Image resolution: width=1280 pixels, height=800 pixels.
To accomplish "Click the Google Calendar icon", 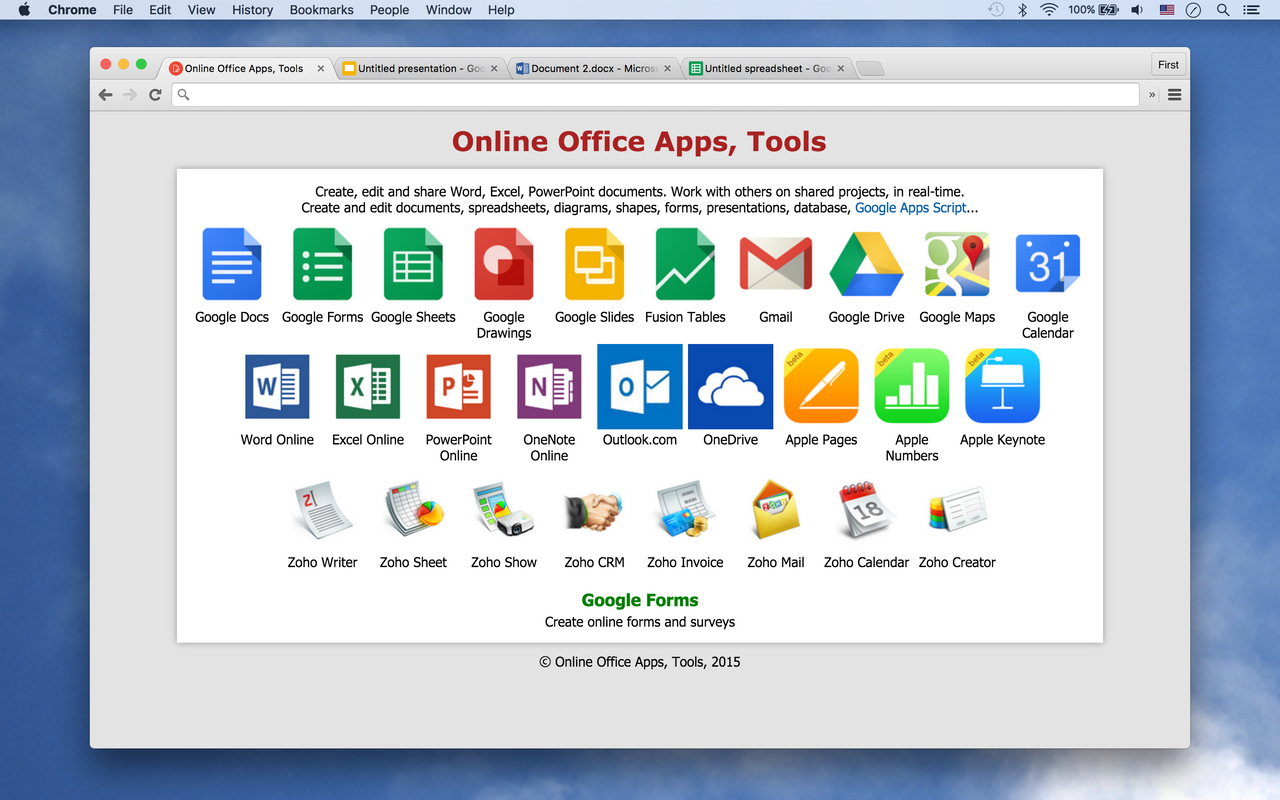I will click(1047, 263).
